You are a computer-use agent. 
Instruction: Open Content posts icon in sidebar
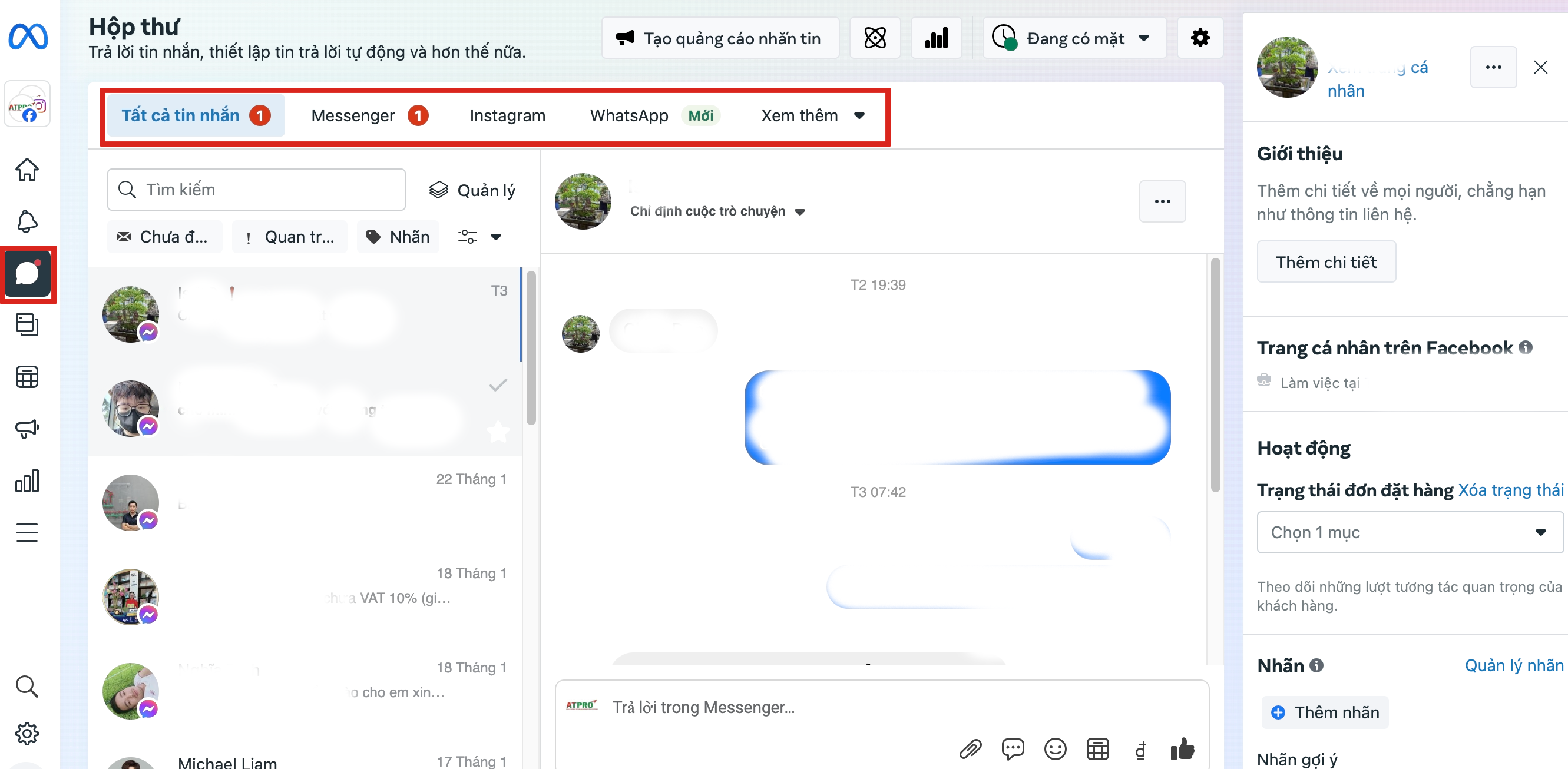[28, 325]
